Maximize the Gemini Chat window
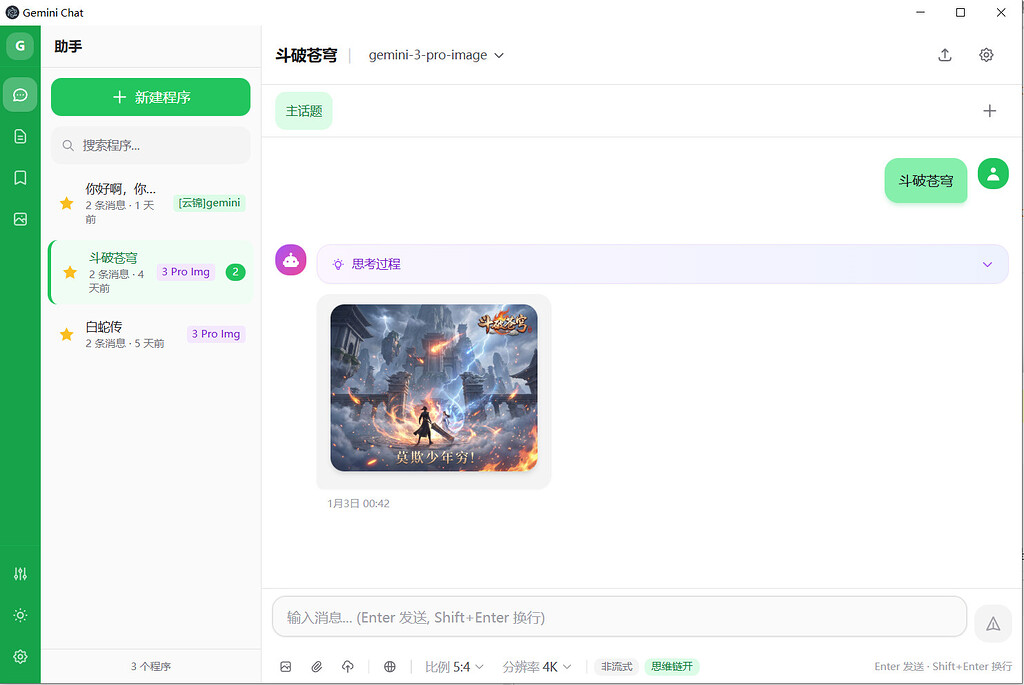 [960, 12]
